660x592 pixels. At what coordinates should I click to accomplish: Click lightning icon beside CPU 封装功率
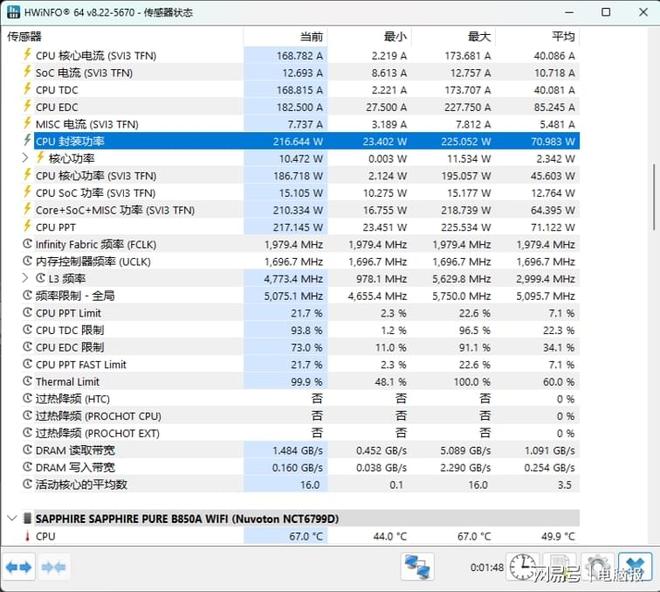point(27,141)
